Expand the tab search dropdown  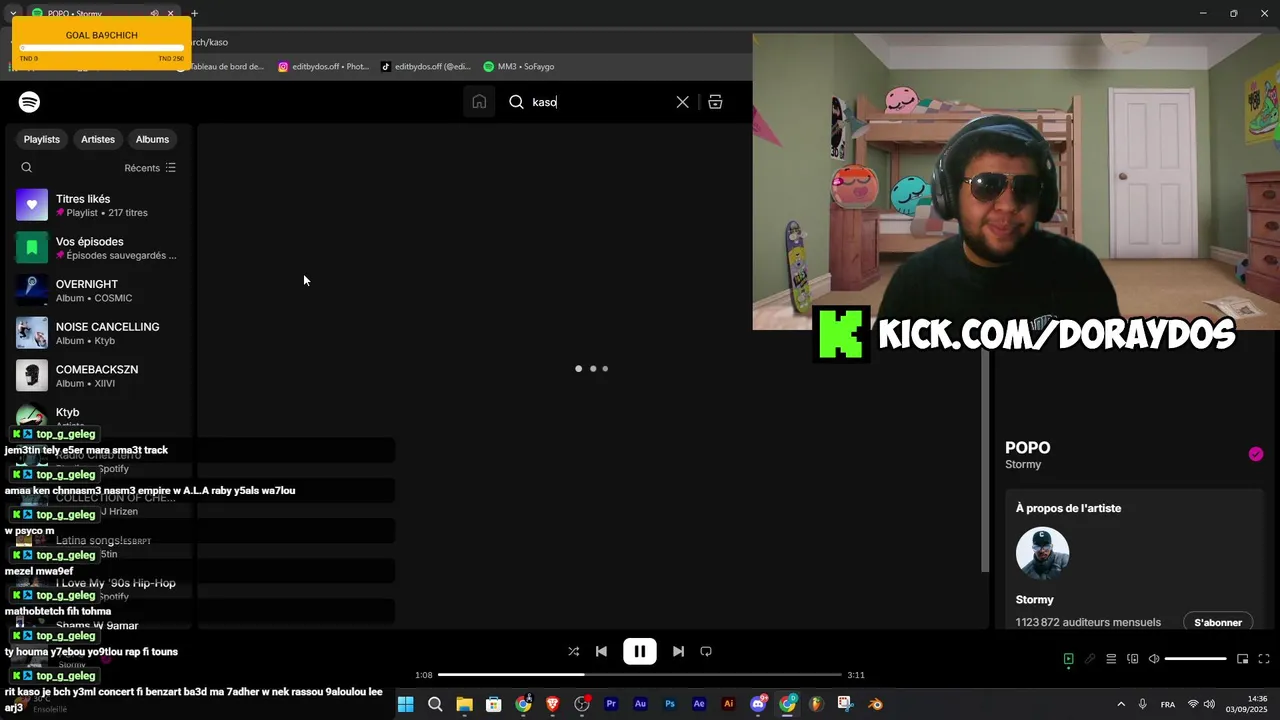(13, 14)
